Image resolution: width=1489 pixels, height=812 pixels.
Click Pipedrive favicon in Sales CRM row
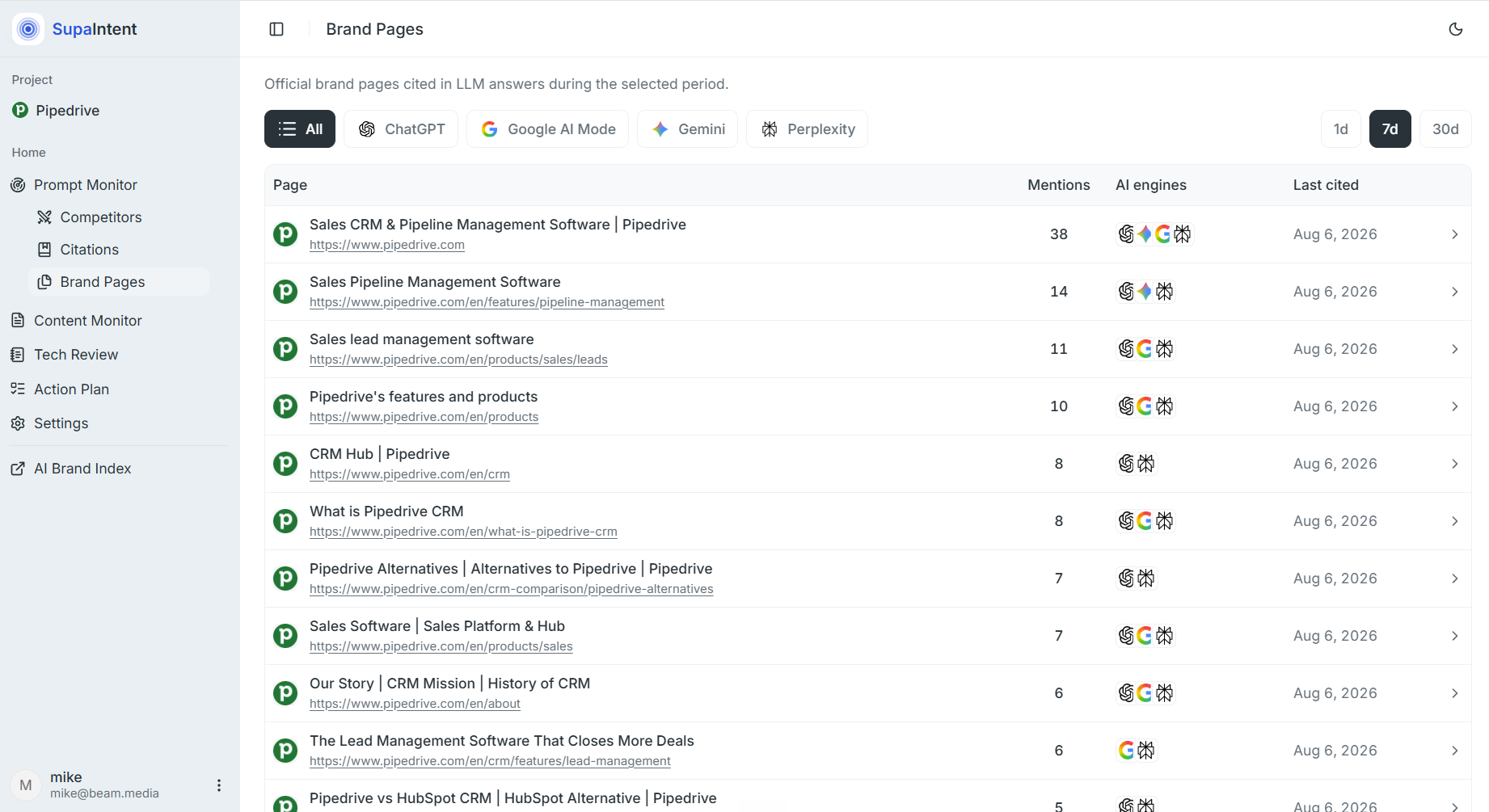tap(285, 234)
